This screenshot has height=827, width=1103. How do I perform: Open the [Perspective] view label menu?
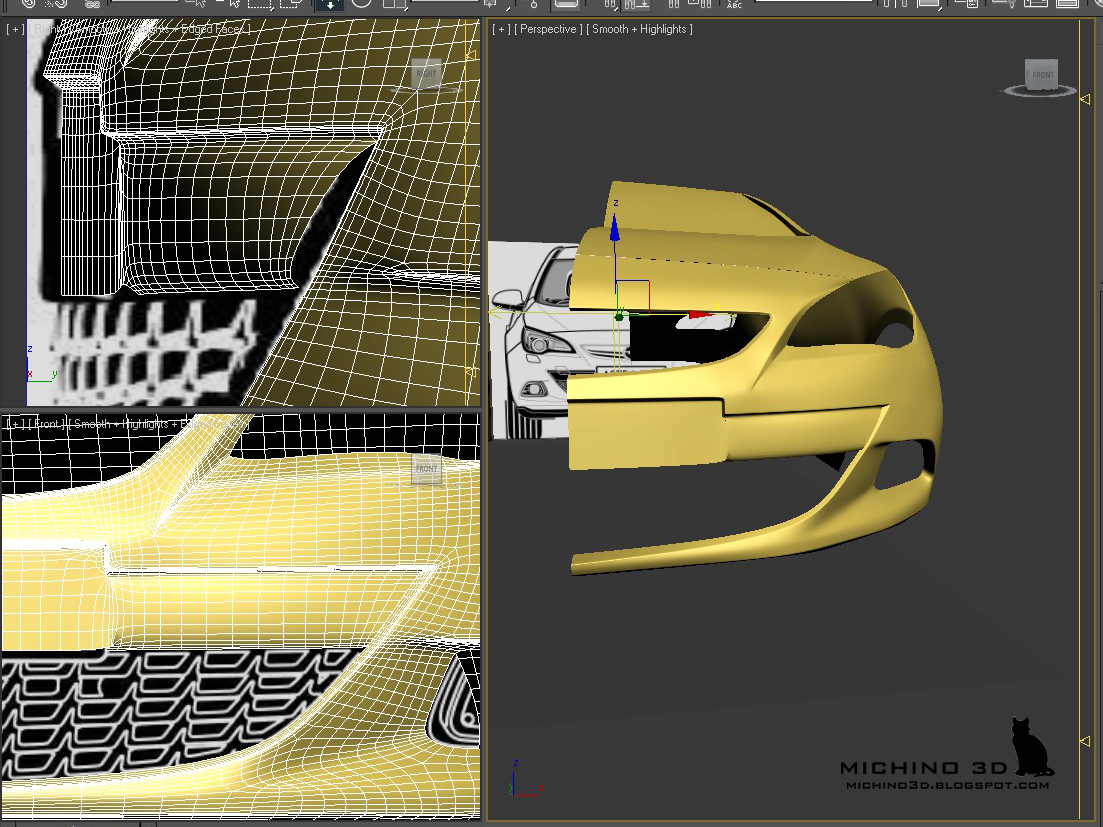pos(548,29)
